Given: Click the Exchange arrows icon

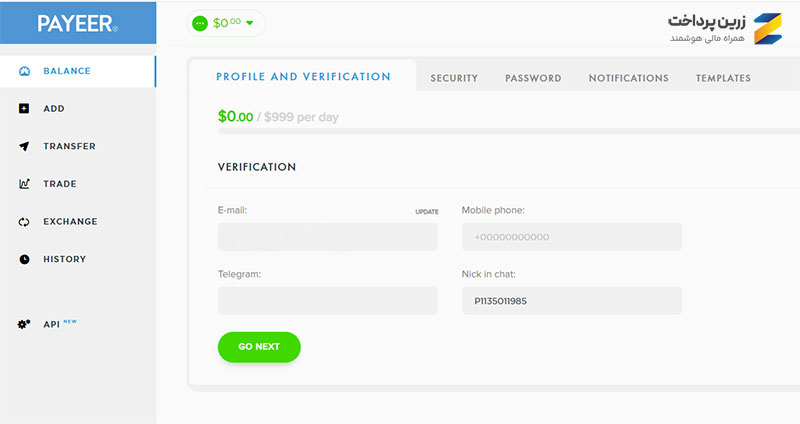Looking at the screenshot, I should coord(24,222).
